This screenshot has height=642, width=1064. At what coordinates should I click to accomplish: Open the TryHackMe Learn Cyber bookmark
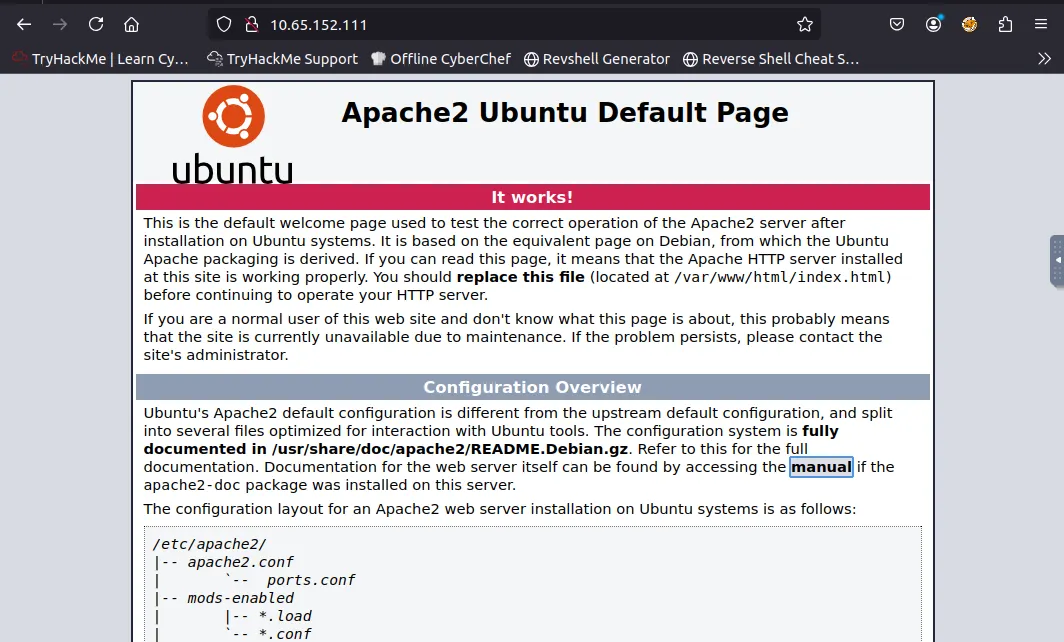[x=100, y=59]
